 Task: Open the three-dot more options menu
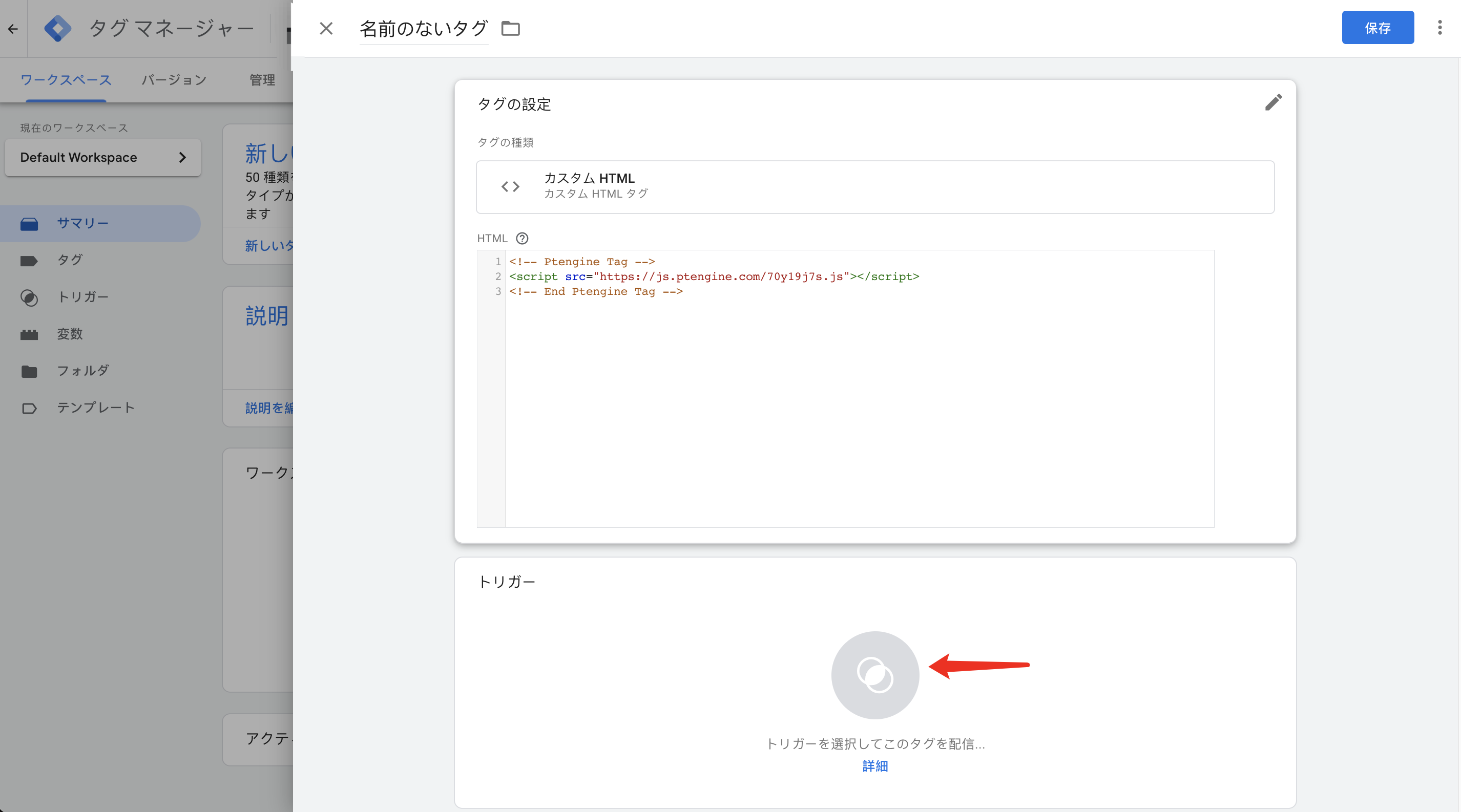[x=1439, y=28]
